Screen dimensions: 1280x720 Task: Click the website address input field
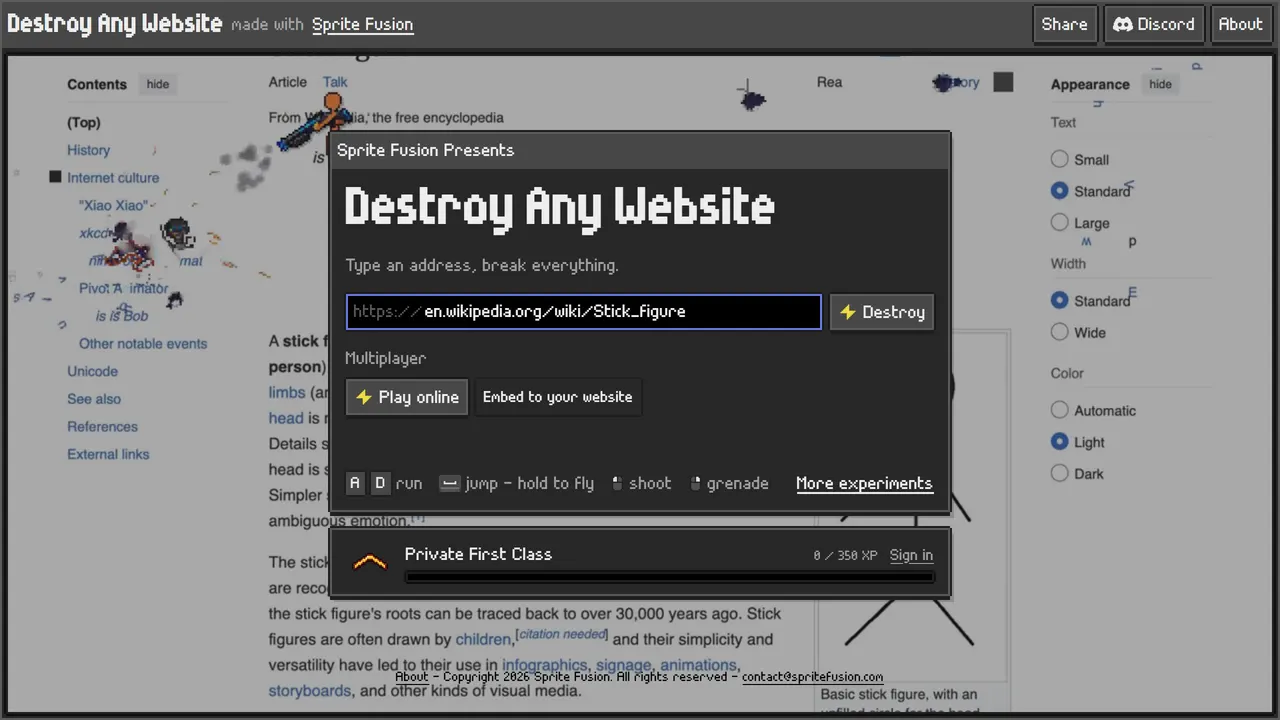pyautogui.click(x=584, y=312)
